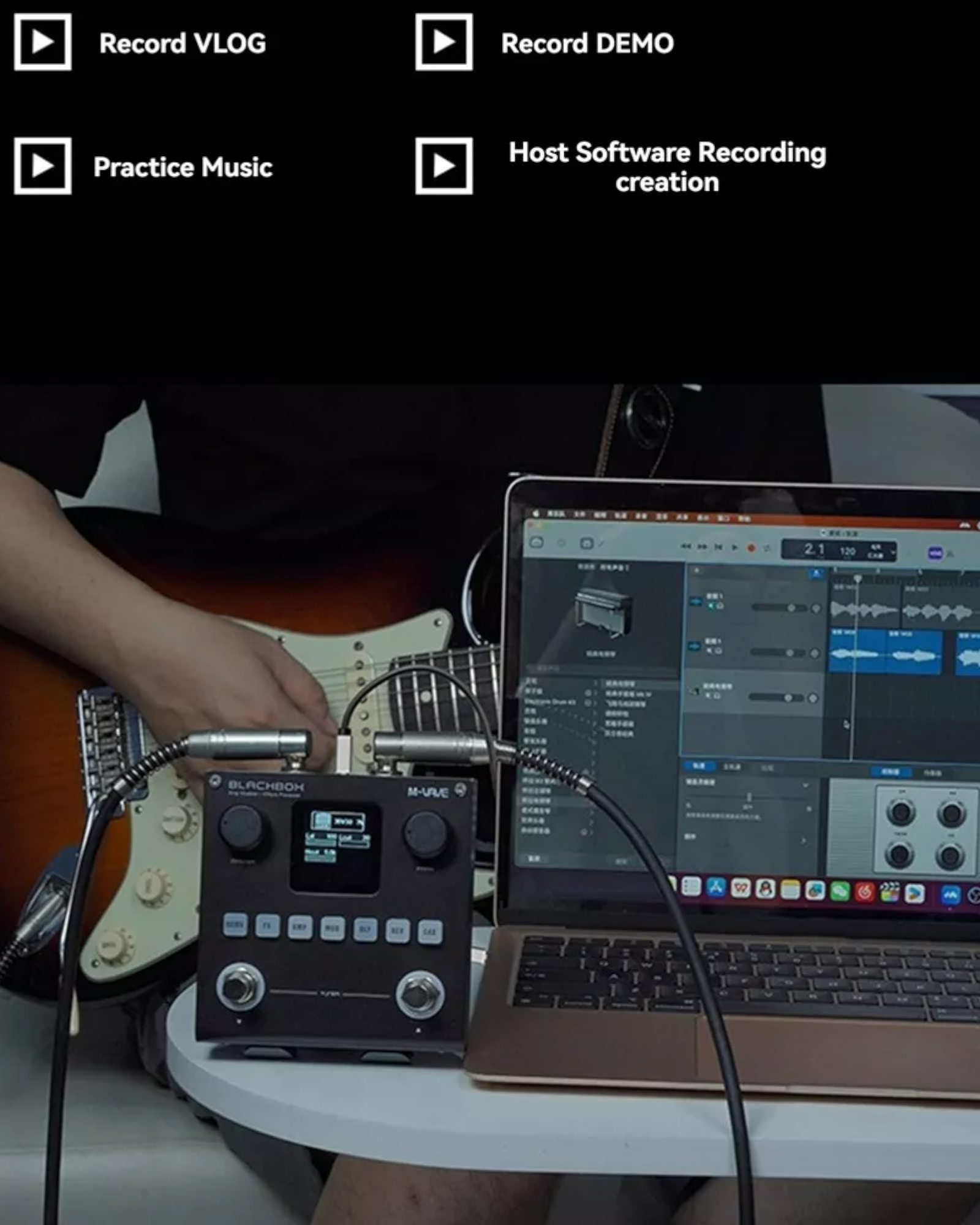The width and height of the screenshot is (980, 1225).
Task: Click the play icon beside Record DEMO
Action: pyautogui.click(x=443, y=42)
